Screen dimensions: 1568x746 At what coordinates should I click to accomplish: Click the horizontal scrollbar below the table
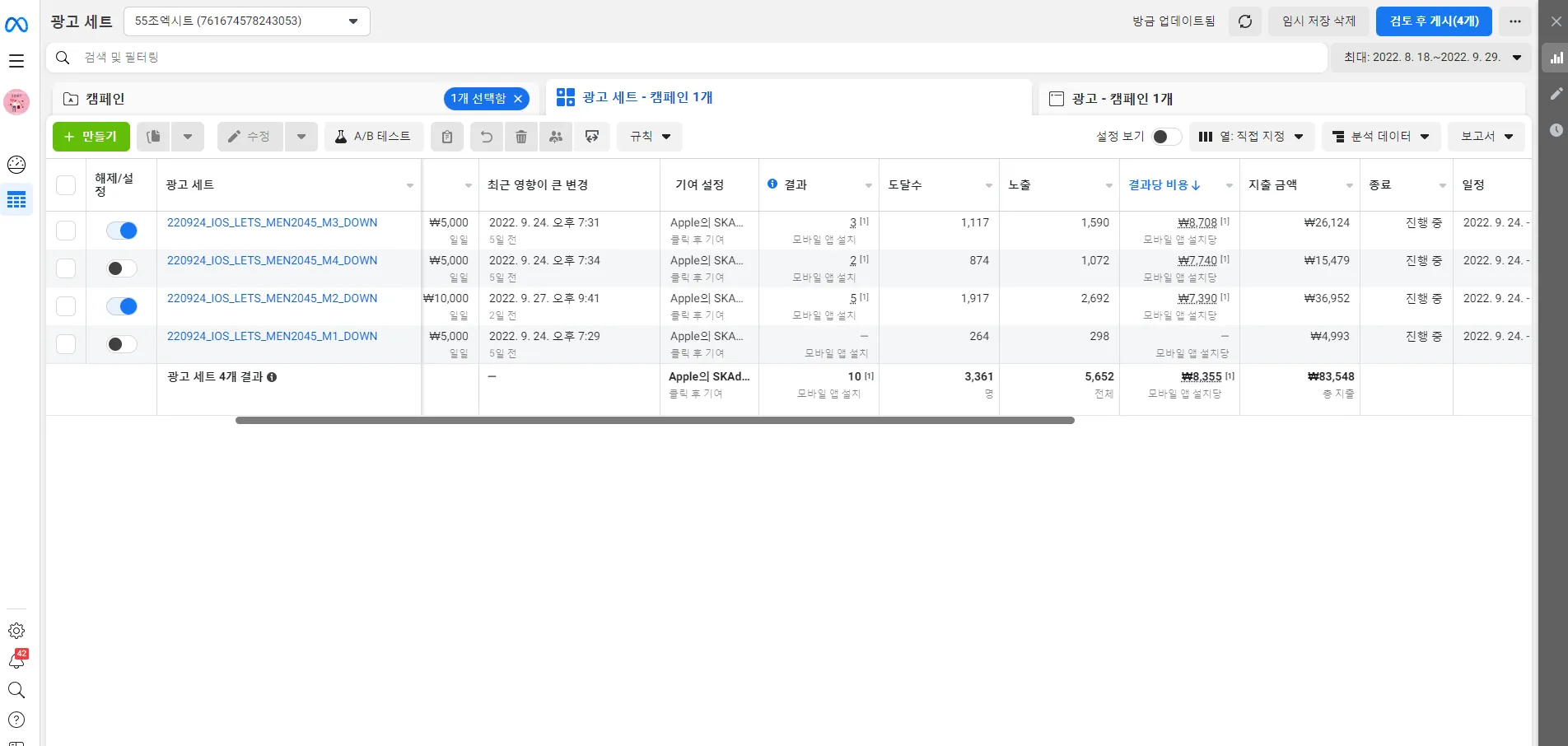pos(655,420)
